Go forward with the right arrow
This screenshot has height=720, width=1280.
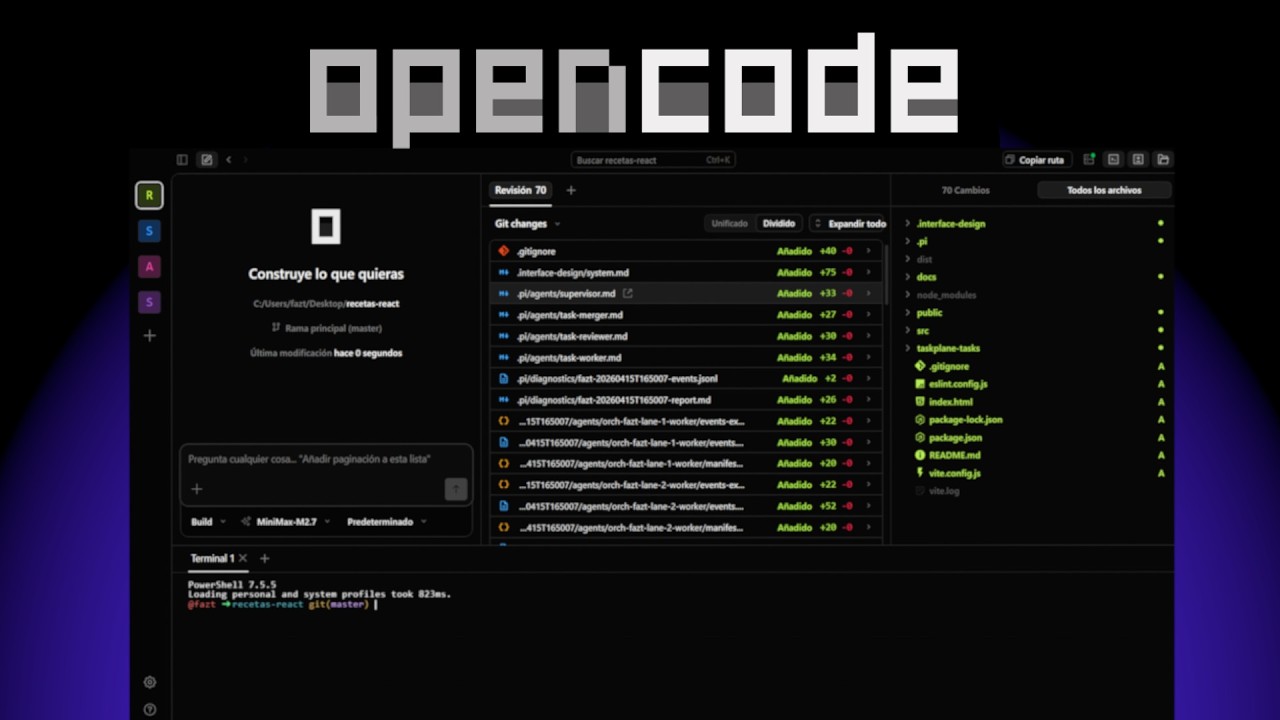pos(246,159)
